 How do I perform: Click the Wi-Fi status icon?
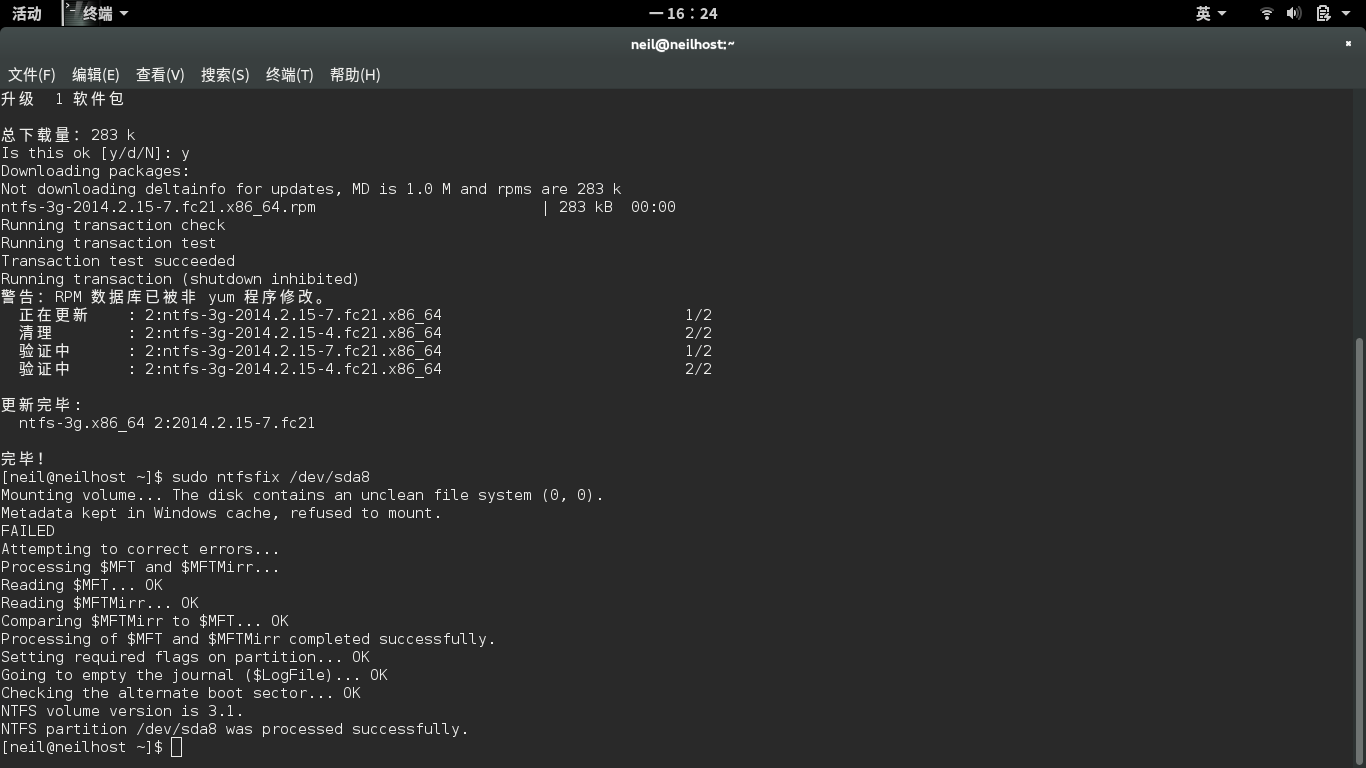tap(1266, 13)
